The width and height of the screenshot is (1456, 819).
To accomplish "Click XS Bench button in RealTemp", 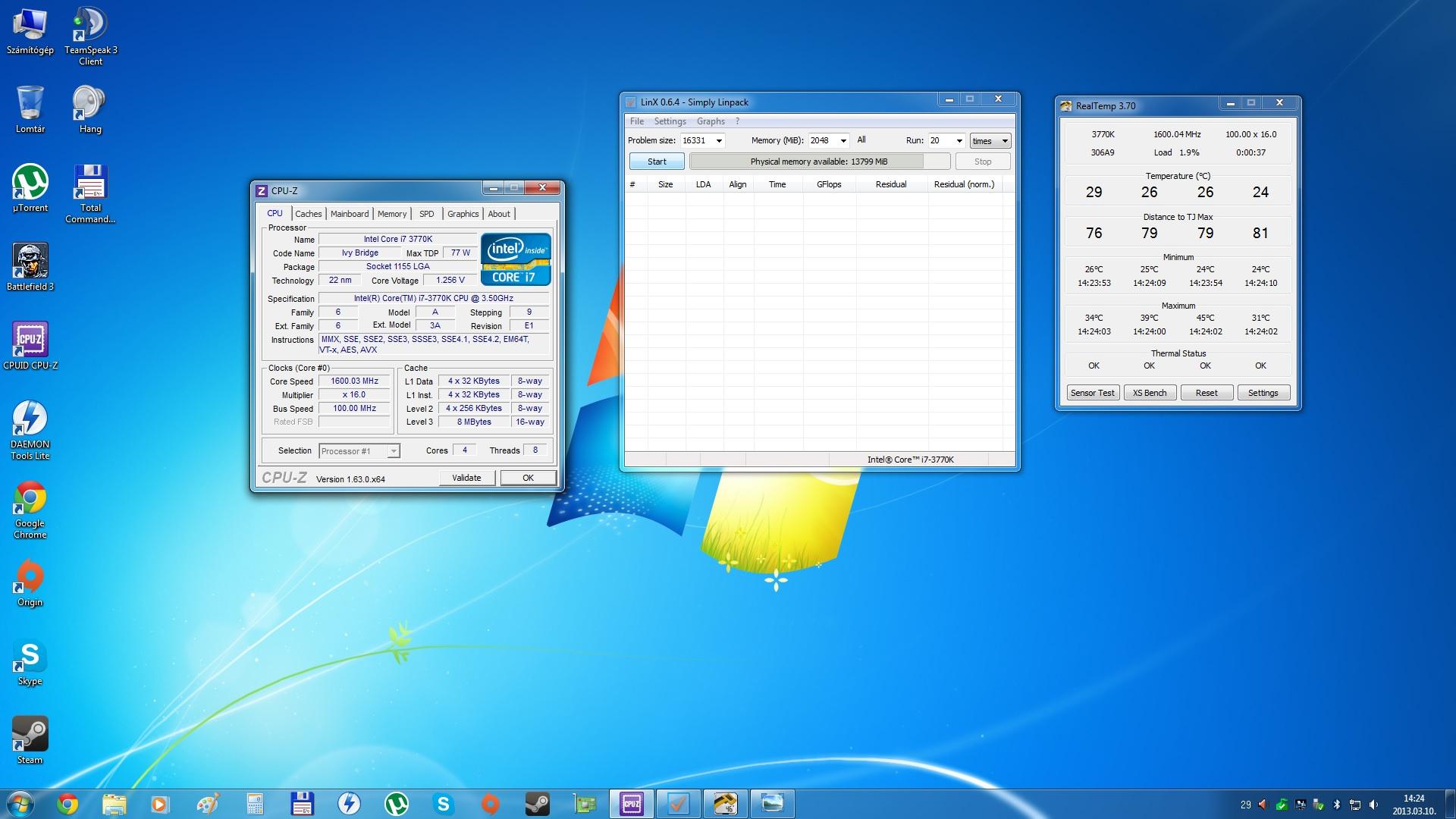I will click(1150, 393).
